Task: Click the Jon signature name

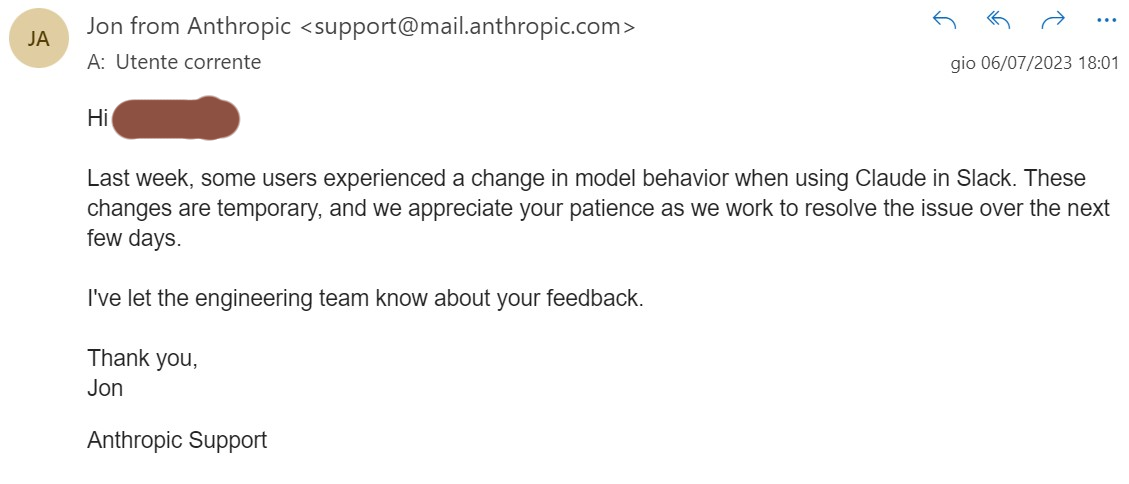Action: point(105,388)
